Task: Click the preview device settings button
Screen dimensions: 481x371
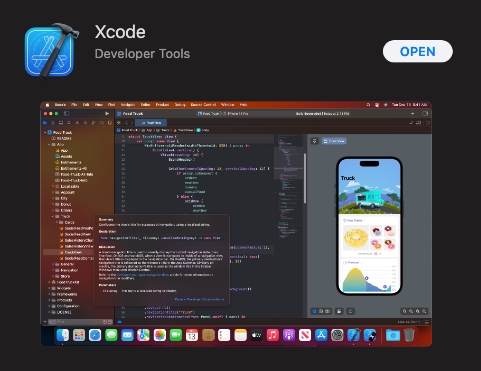Action: (339, 311)
